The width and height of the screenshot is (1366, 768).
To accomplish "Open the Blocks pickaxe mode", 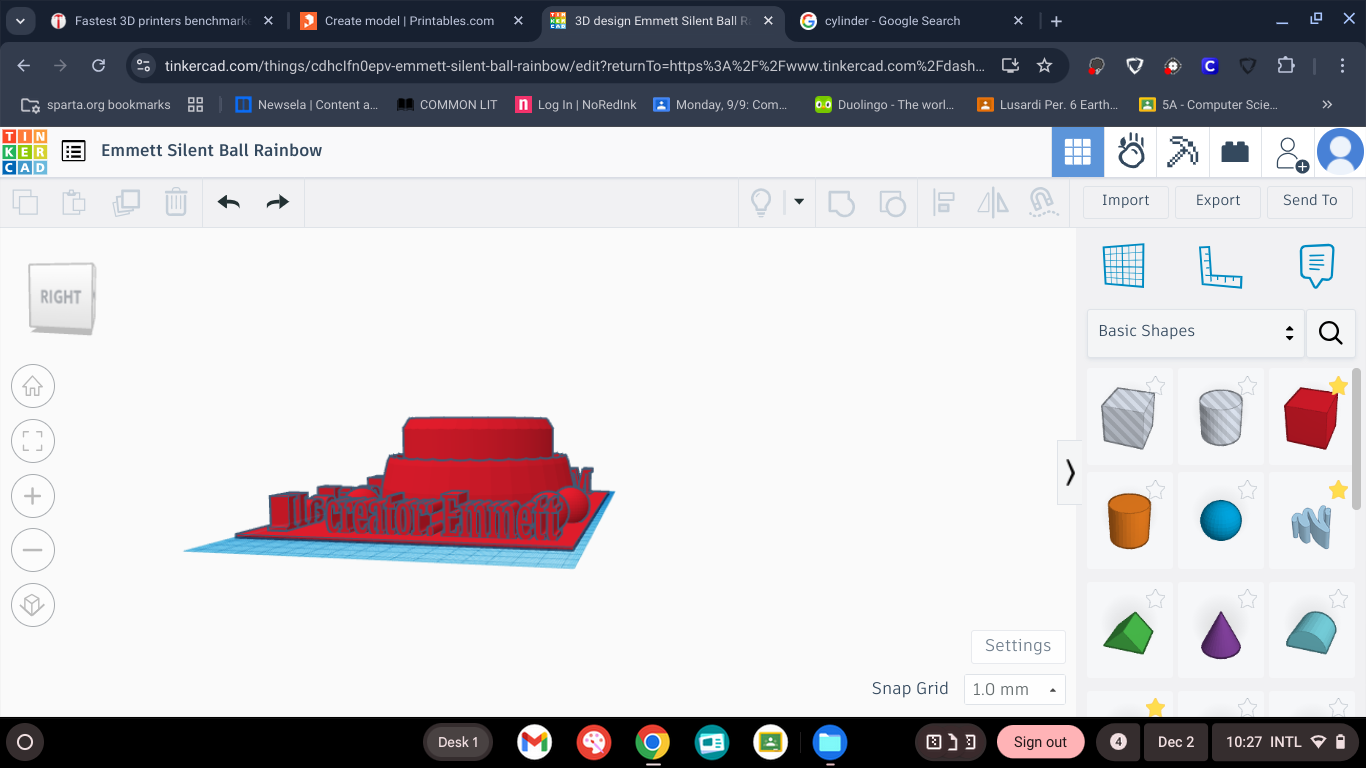I will click(x=1183, y=152).
